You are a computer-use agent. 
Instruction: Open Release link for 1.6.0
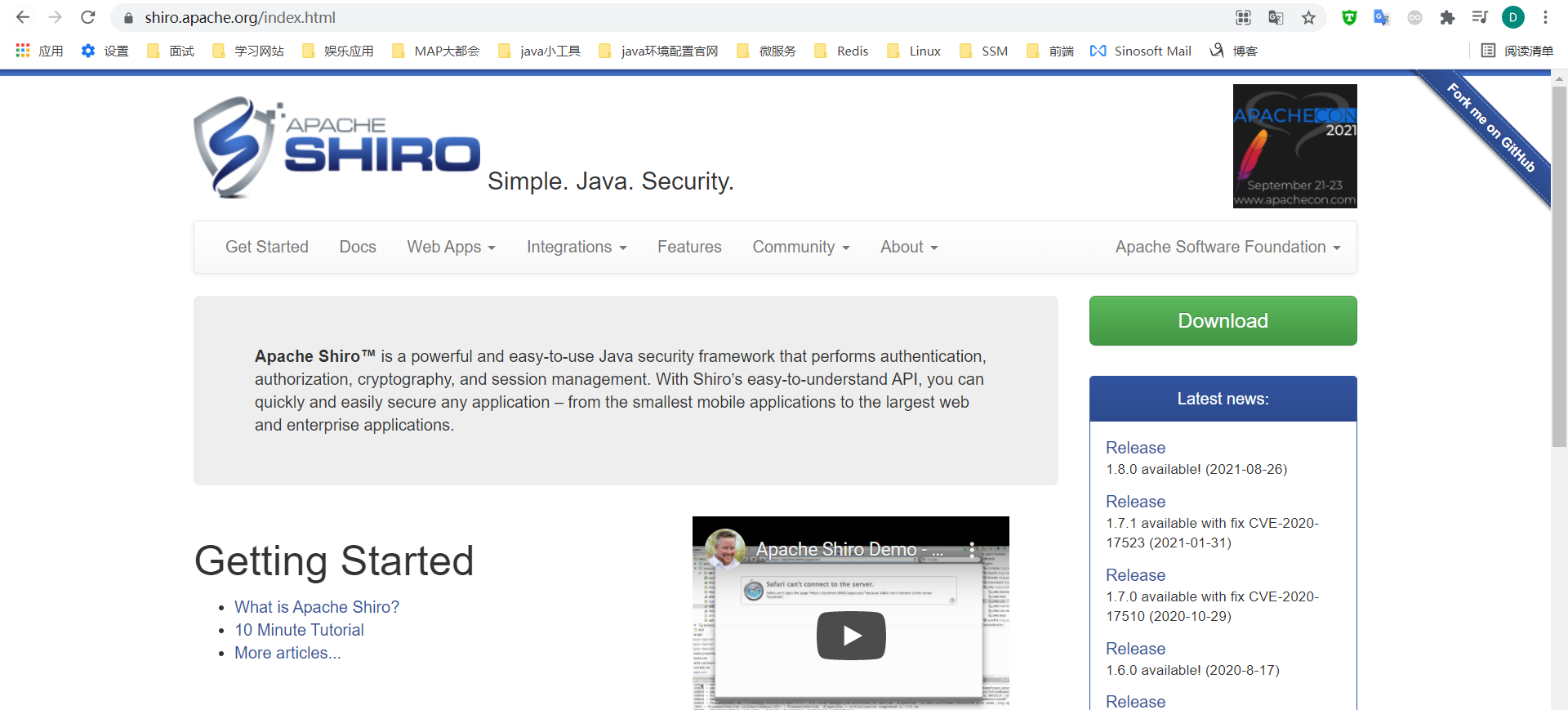click(1135, 649)
